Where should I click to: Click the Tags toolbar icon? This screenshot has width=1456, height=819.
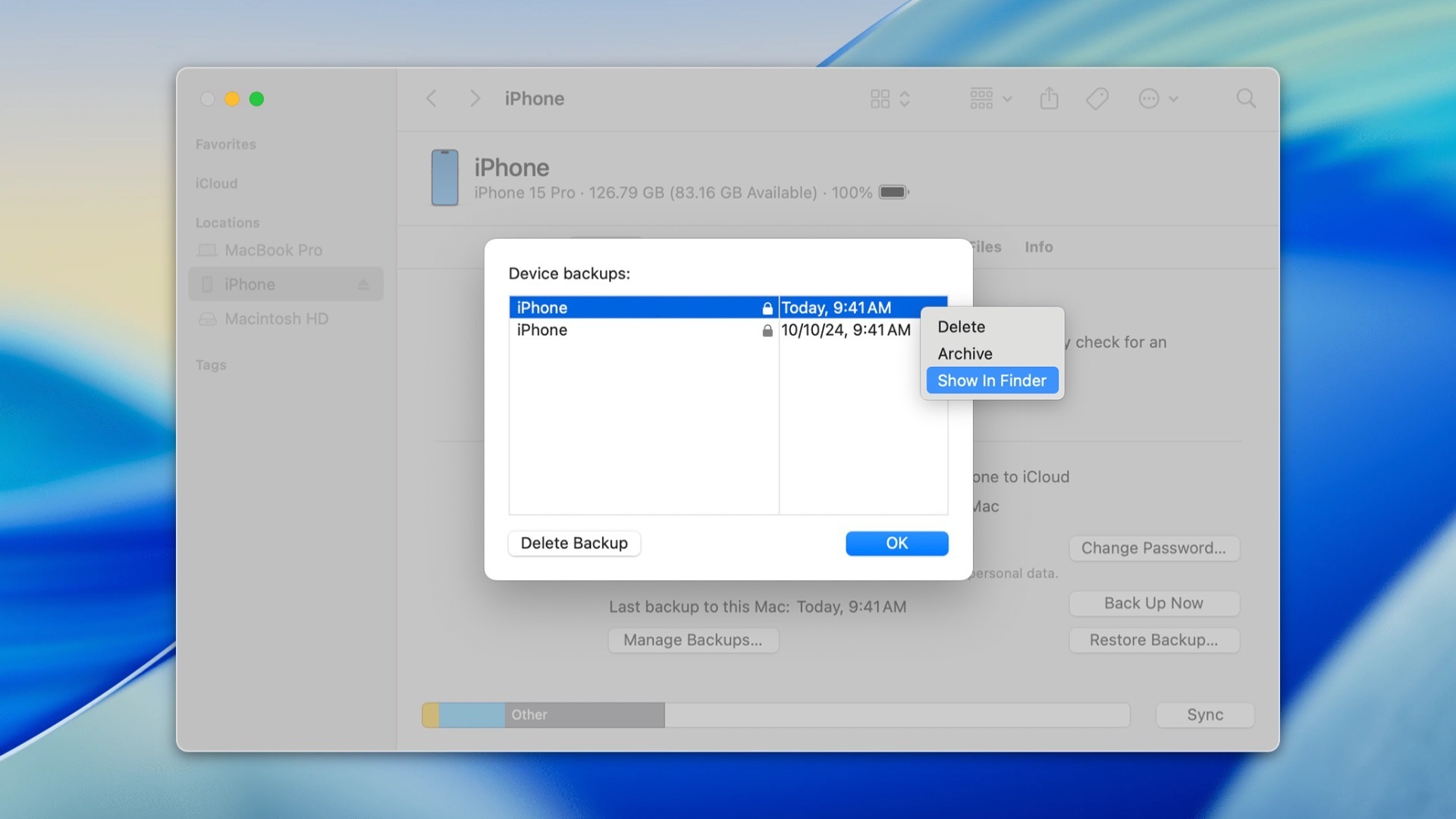(1097, 99)
